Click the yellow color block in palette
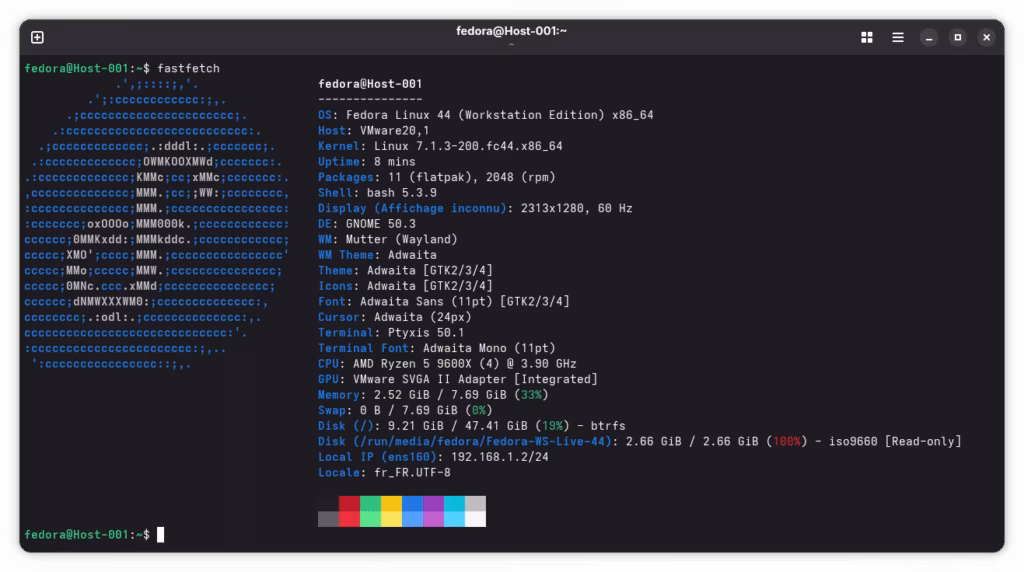This screenshot has height=572, width=1024. [x=391, y=503]
